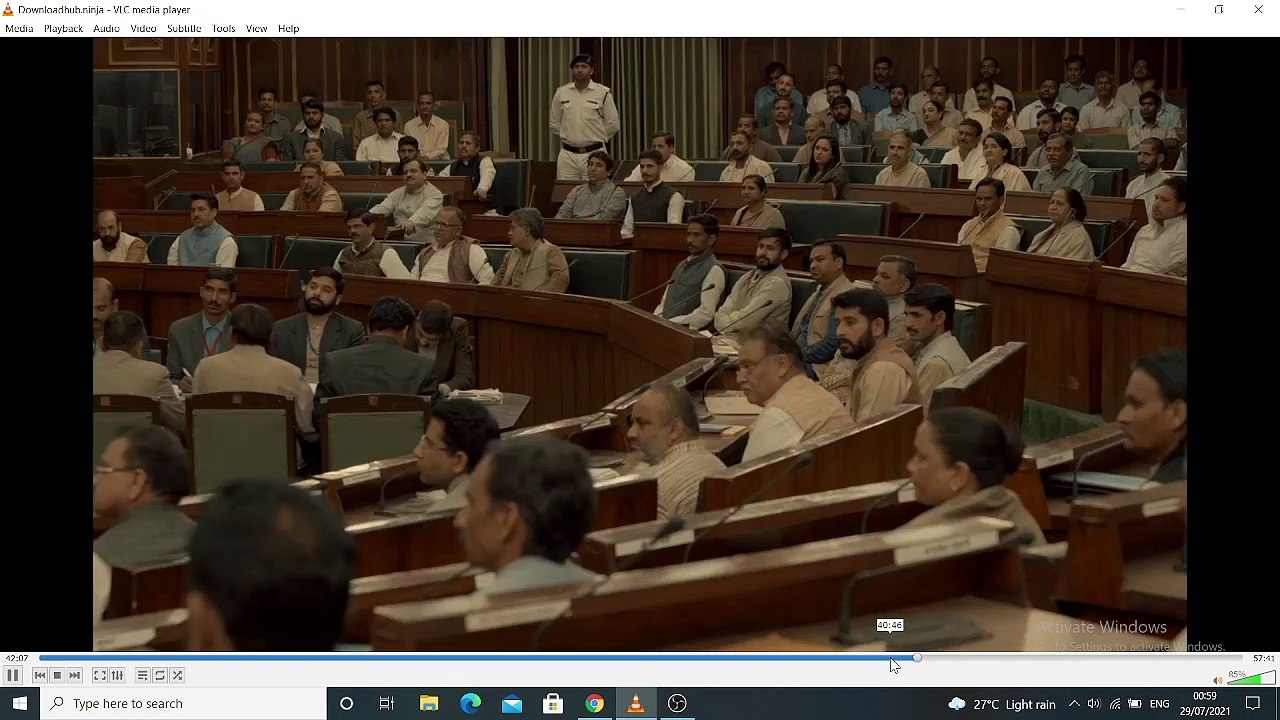Focus the Type here to search box
The height and width of the screenshot is (720, 1280).
pos(184,704)
